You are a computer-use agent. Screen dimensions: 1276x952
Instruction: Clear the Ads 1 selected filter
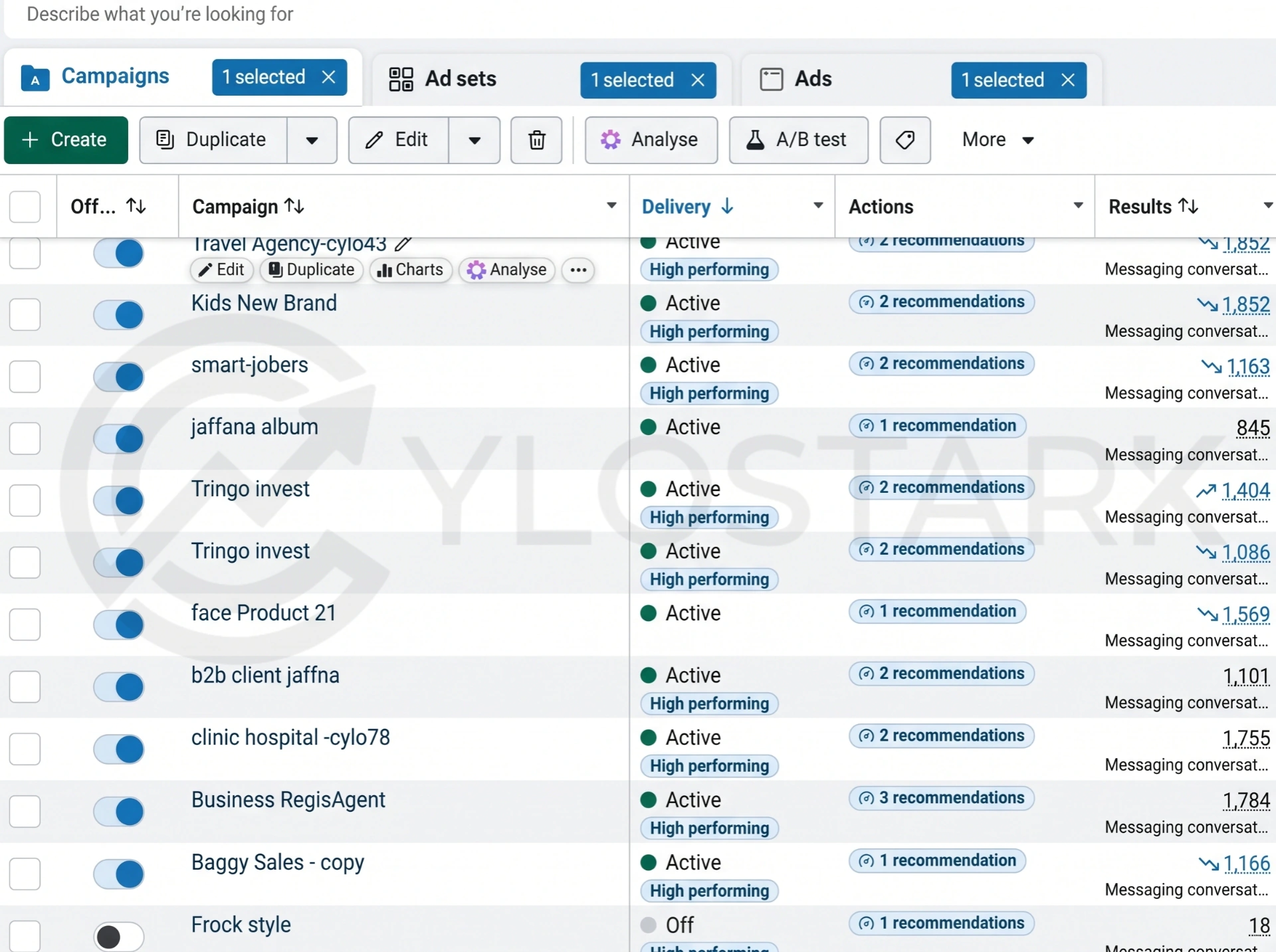1068,80
